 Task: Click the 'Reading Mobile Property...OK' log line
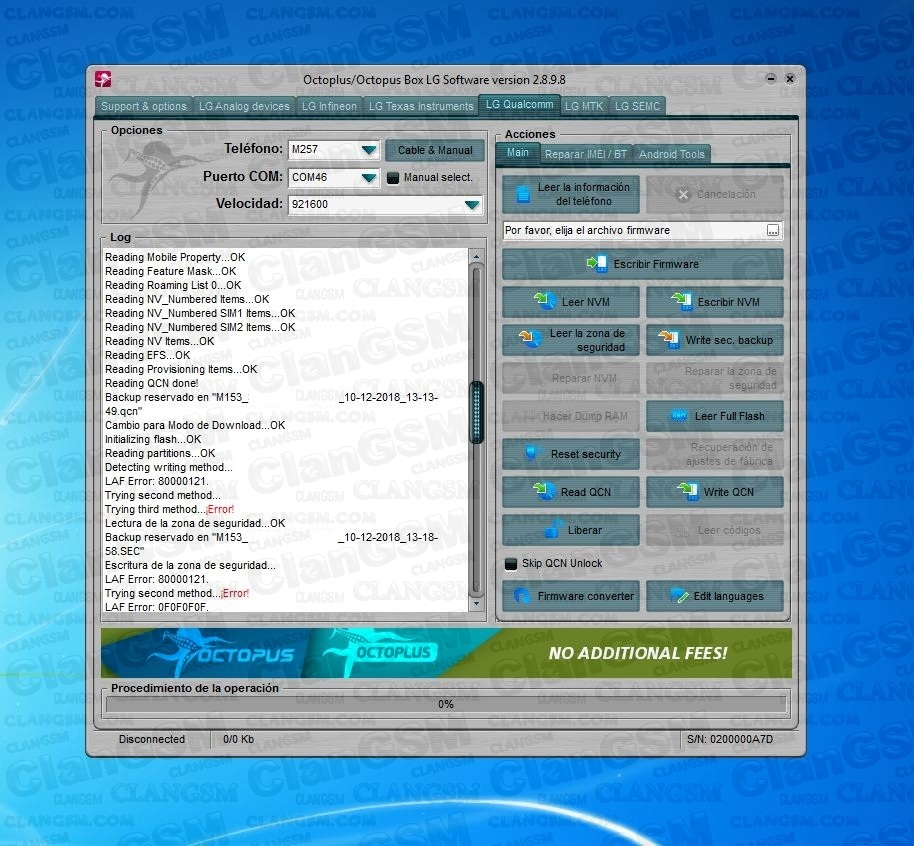[x=175, y=257]
